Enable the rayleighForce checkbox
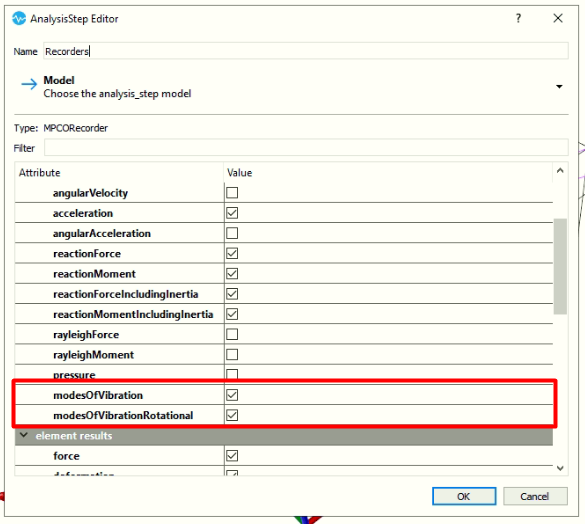585x524 pixels. [232, 334]
